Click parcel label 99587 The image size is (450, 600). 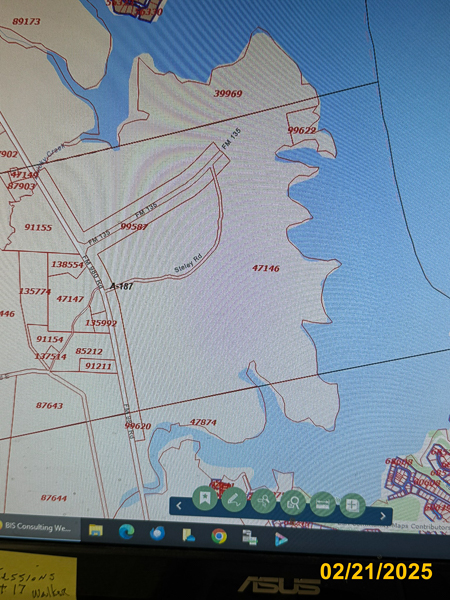(x=134, y=227)
